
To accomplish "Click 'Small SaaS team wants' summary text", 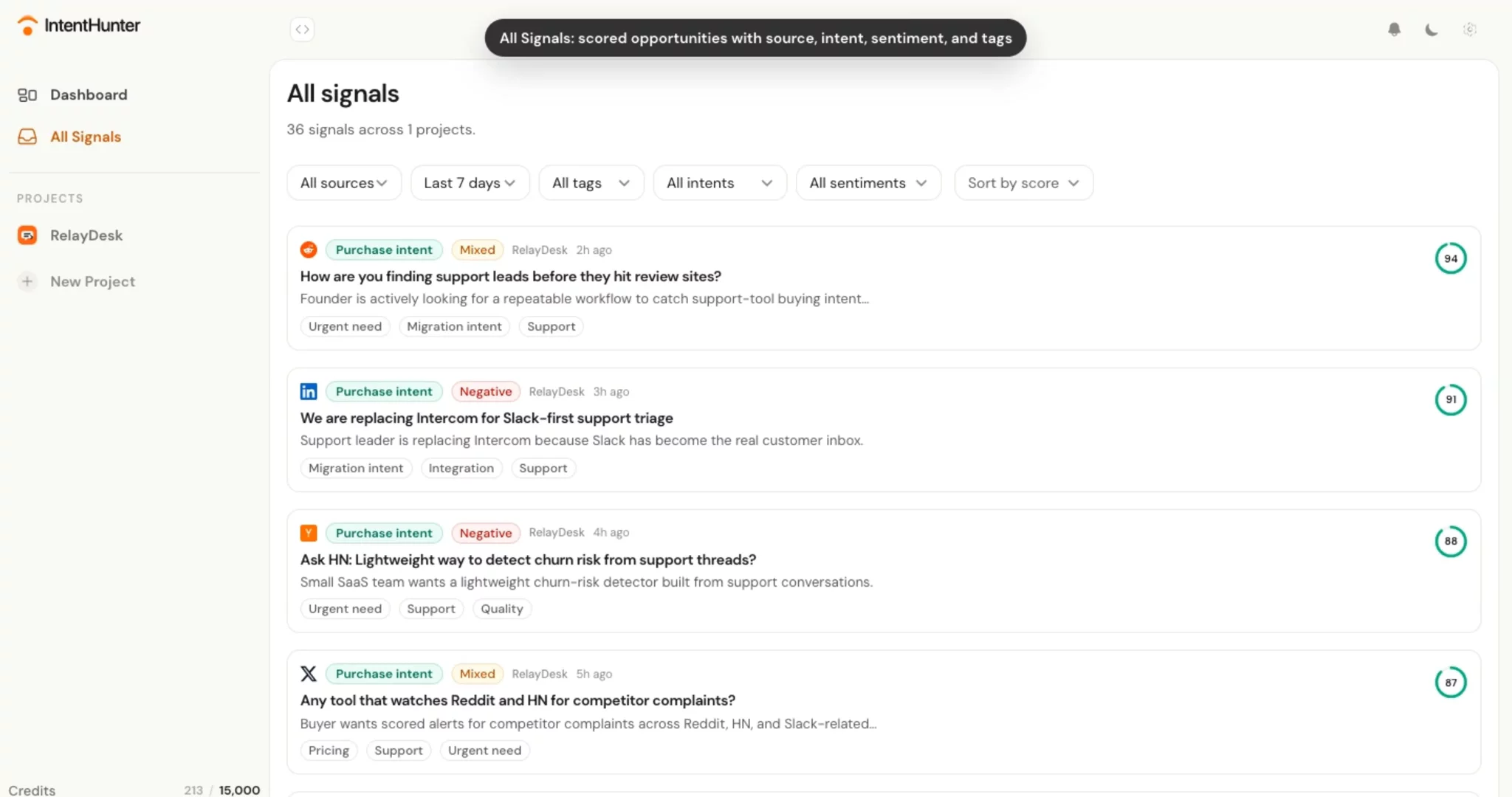I will point(586,582).
